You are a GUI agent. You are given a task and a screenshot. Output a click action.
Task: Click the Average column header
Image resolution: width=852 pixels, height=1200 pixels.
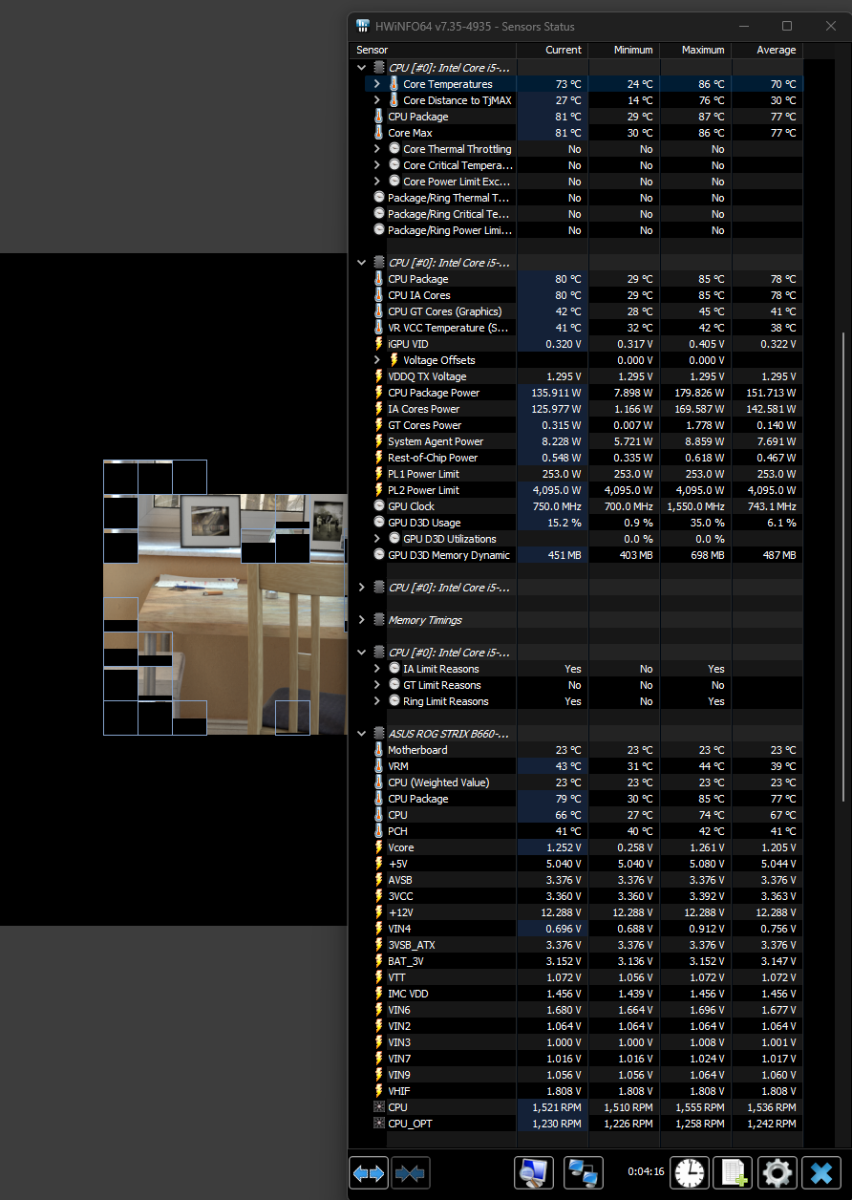(766, 50)
